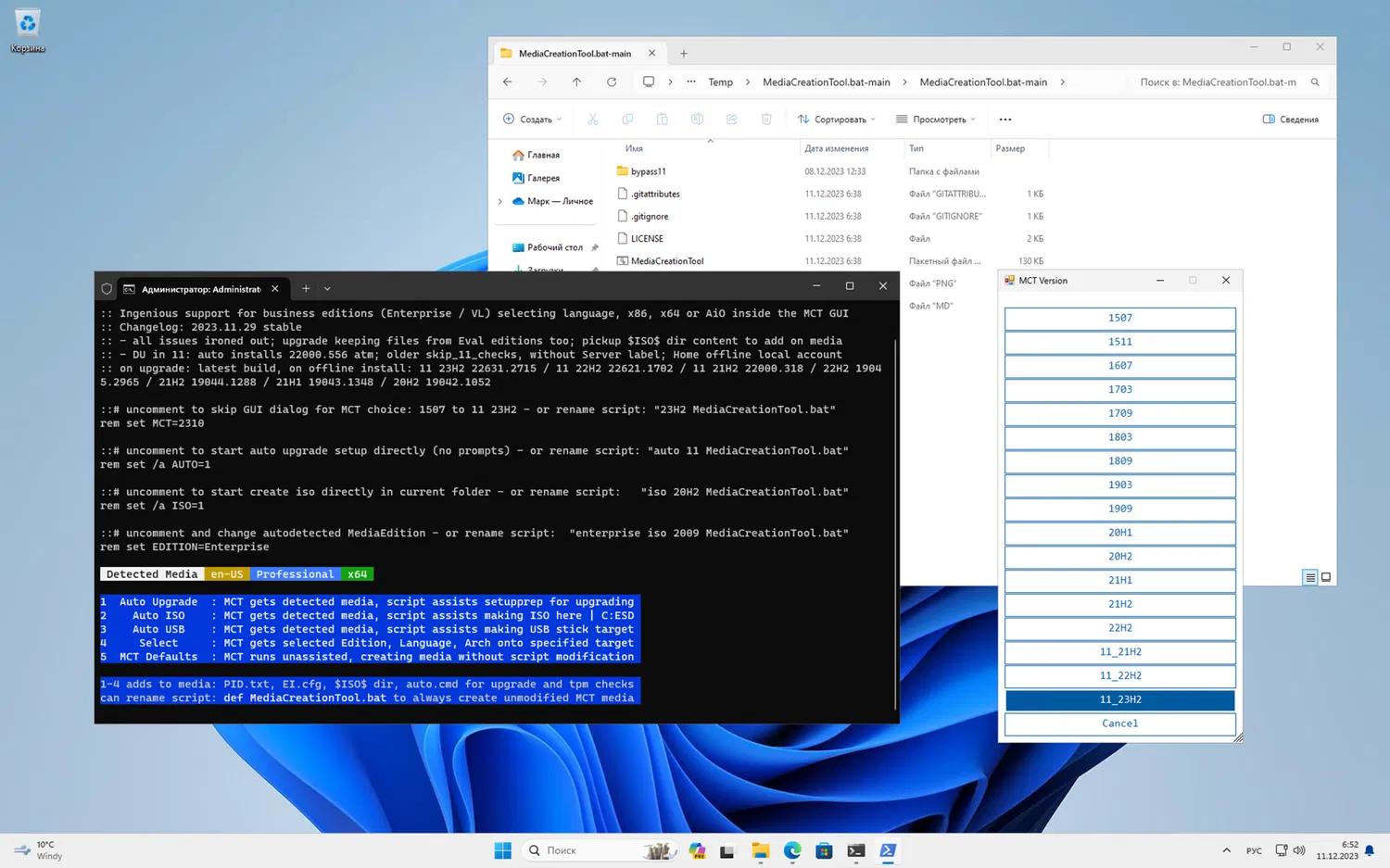1390x868 pixels.
Task: Open the terminal new tab profile dropdown
Action: pyautogui.click(x=327, y=289)
